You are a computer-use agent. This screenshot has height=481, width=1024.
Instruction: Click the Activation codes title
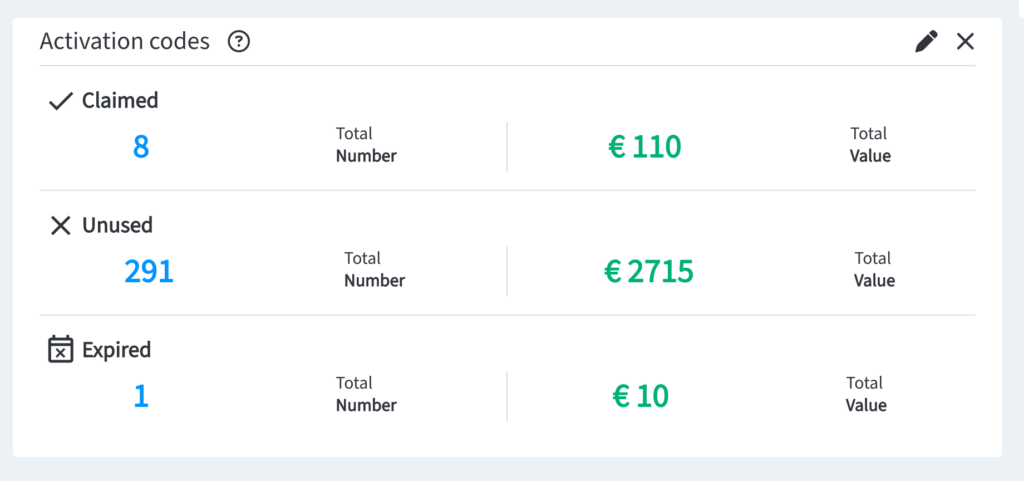(125, 42)
